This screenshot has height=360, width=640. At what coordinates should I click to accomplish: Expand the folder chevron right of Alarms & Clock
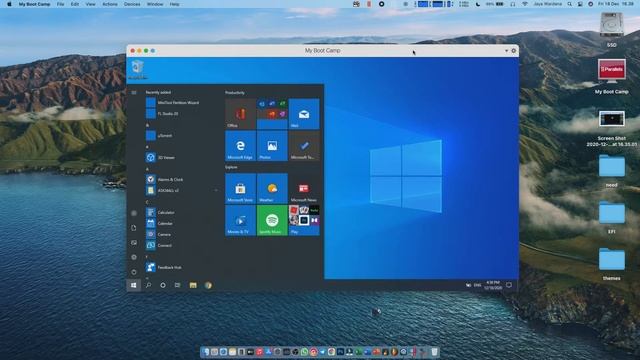[216, 190]
